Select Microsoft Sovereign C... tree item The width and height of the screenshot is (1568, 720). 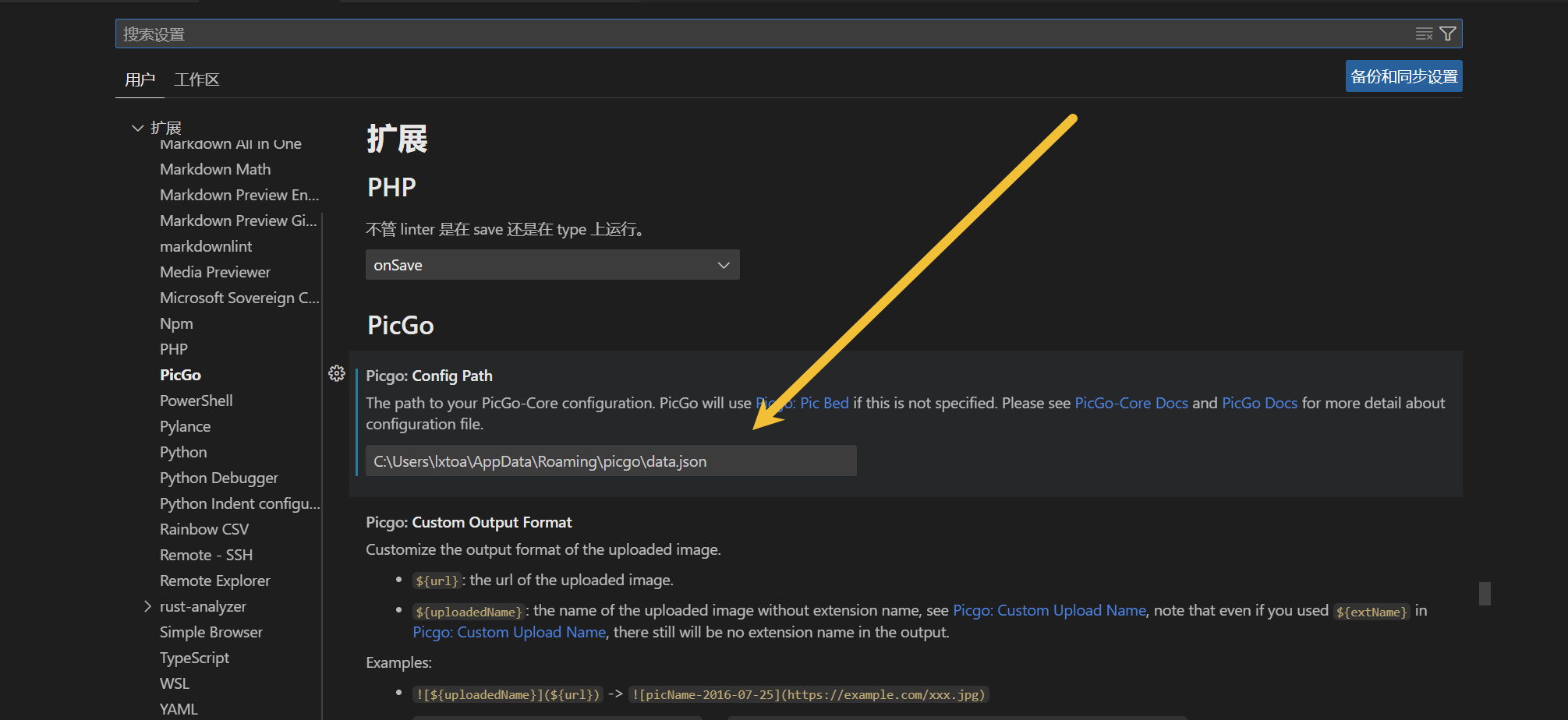pos(239,298)
